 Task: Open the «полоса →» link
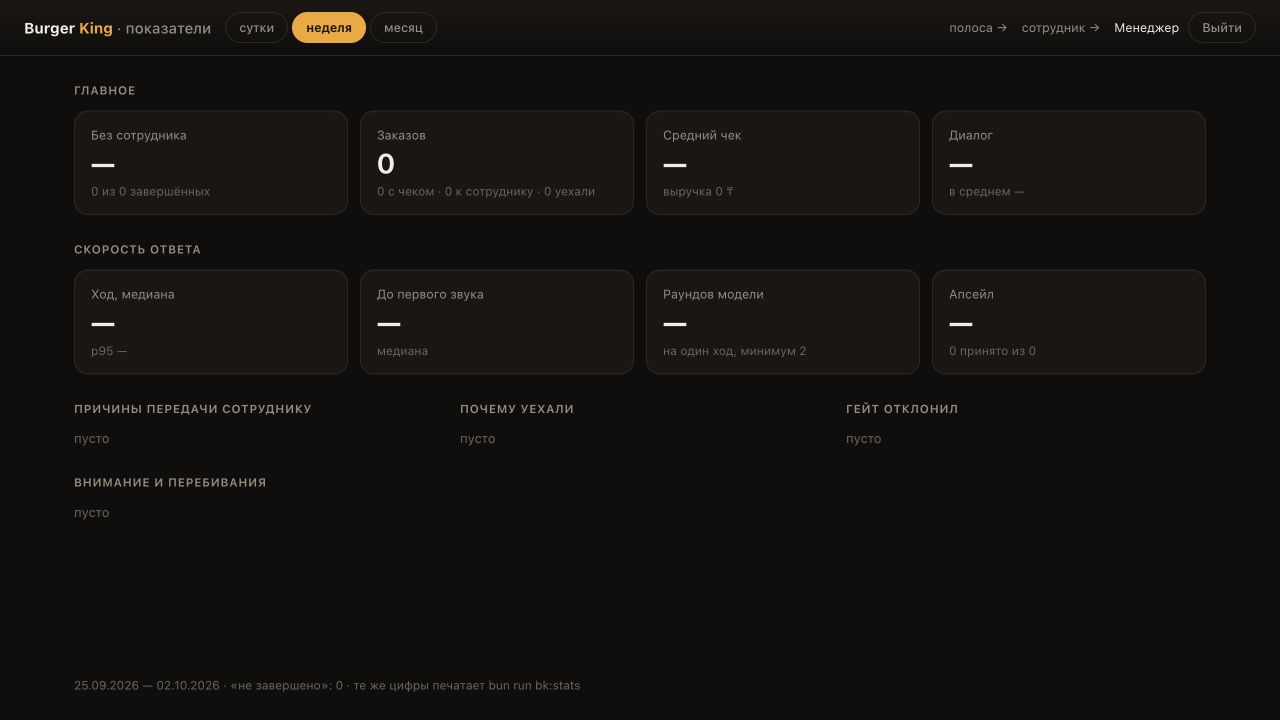point(978,28)
